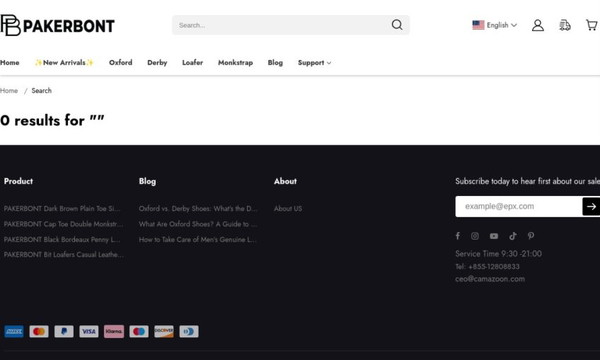Click the Home breadcrumb link
Viewport: 600px width, 360px height.
[x=9, y=91]
